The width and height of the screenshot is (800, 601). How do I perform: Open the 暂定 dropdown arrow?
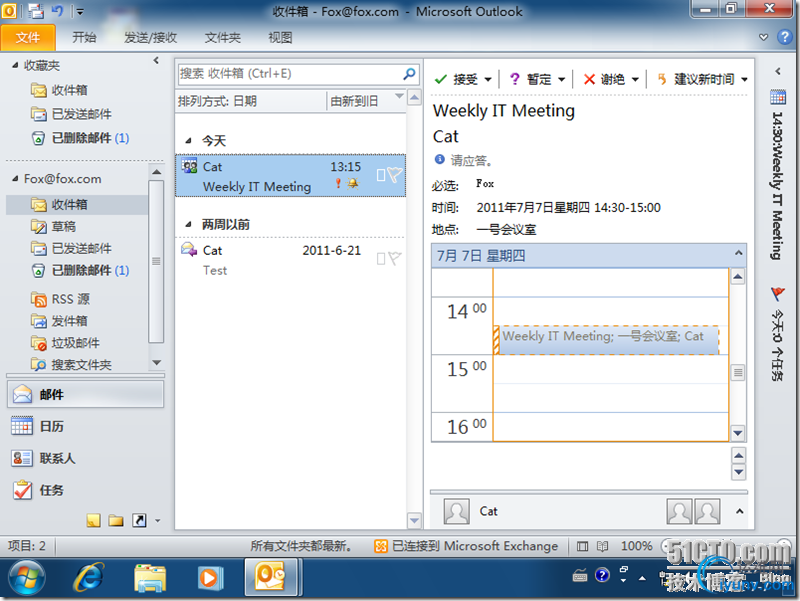tap(561, 80)
